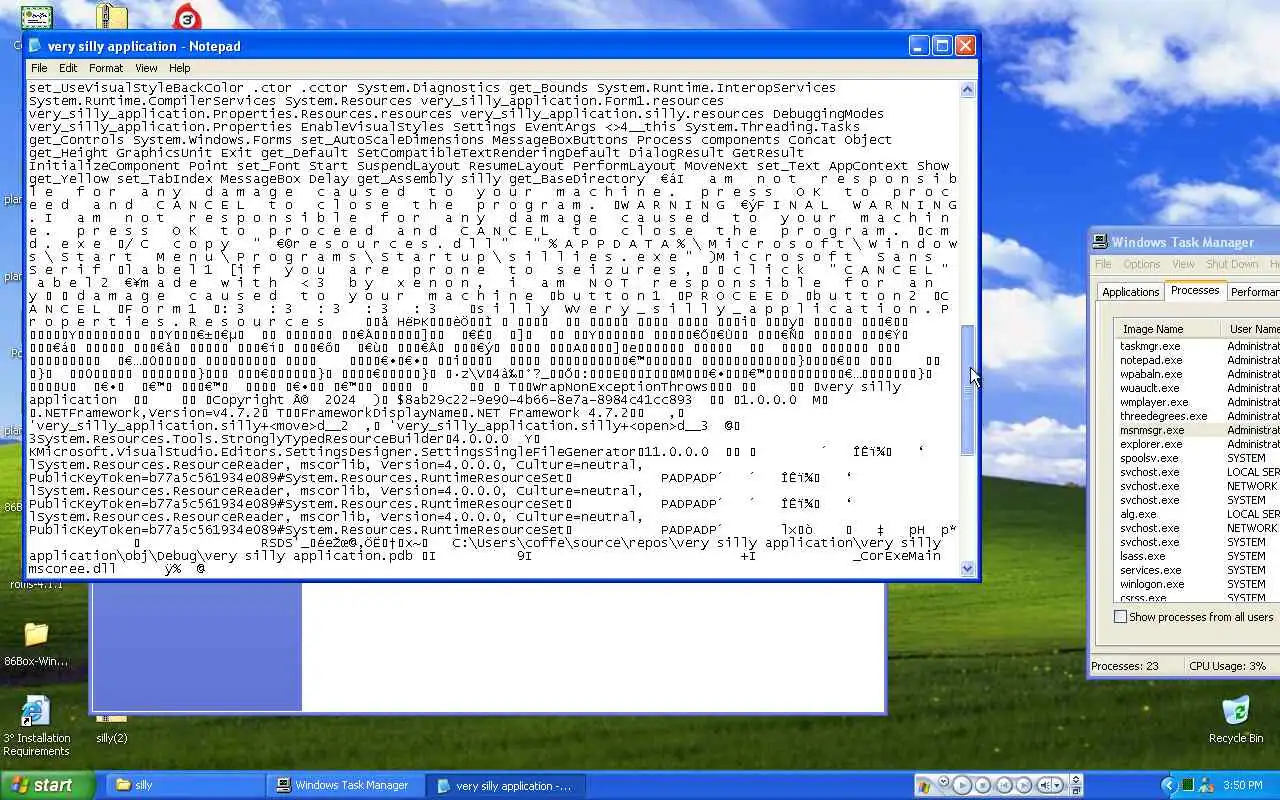Select wmplayer.exe process row
The width and height of the screenshot is (1280, 800).
(x=1197, y=402)
